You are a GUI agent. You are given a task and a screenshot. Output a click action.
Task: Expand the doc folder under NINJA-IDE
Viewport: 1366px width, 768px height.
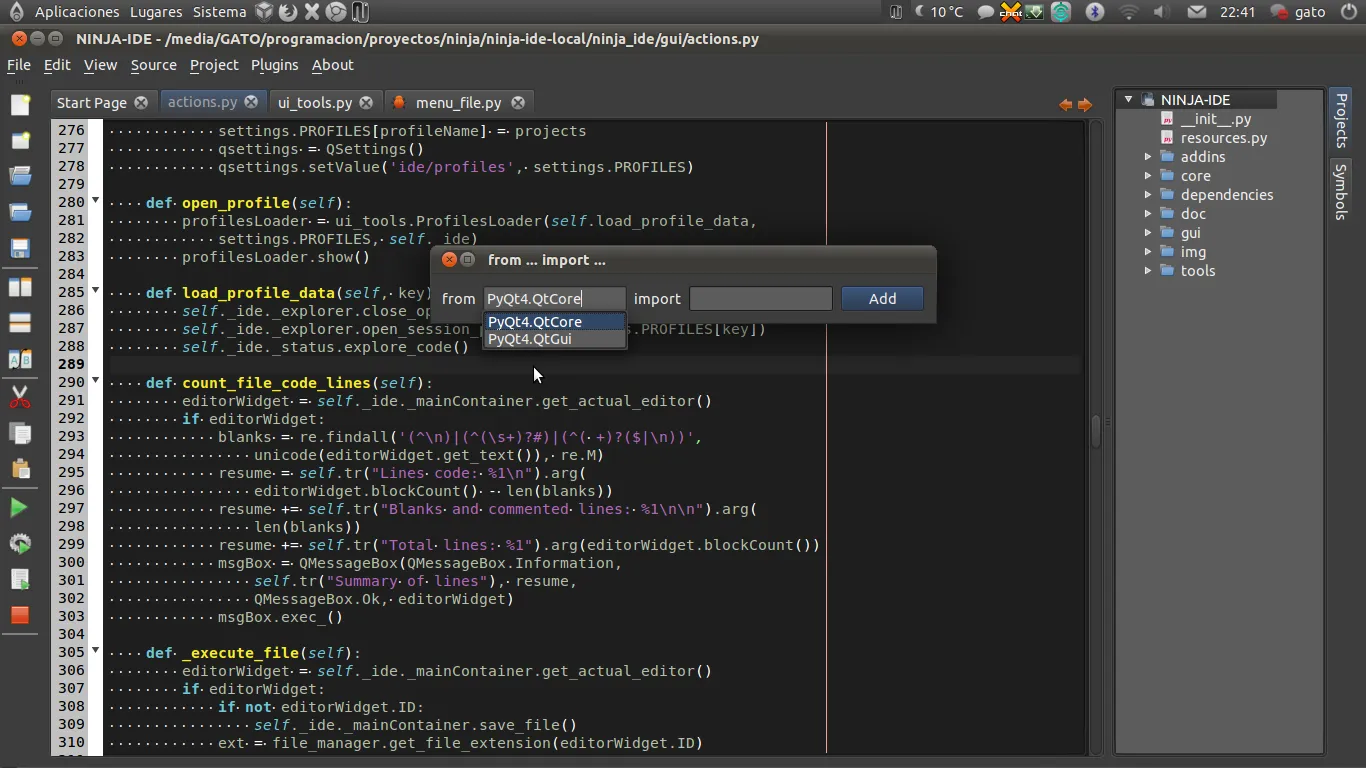pyautogui.click(x=1148, y=214)
